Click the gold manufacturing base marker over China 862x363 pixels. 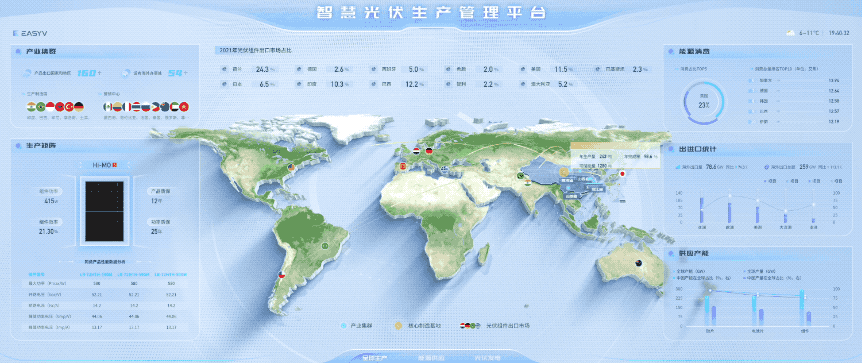pos(564,172)
